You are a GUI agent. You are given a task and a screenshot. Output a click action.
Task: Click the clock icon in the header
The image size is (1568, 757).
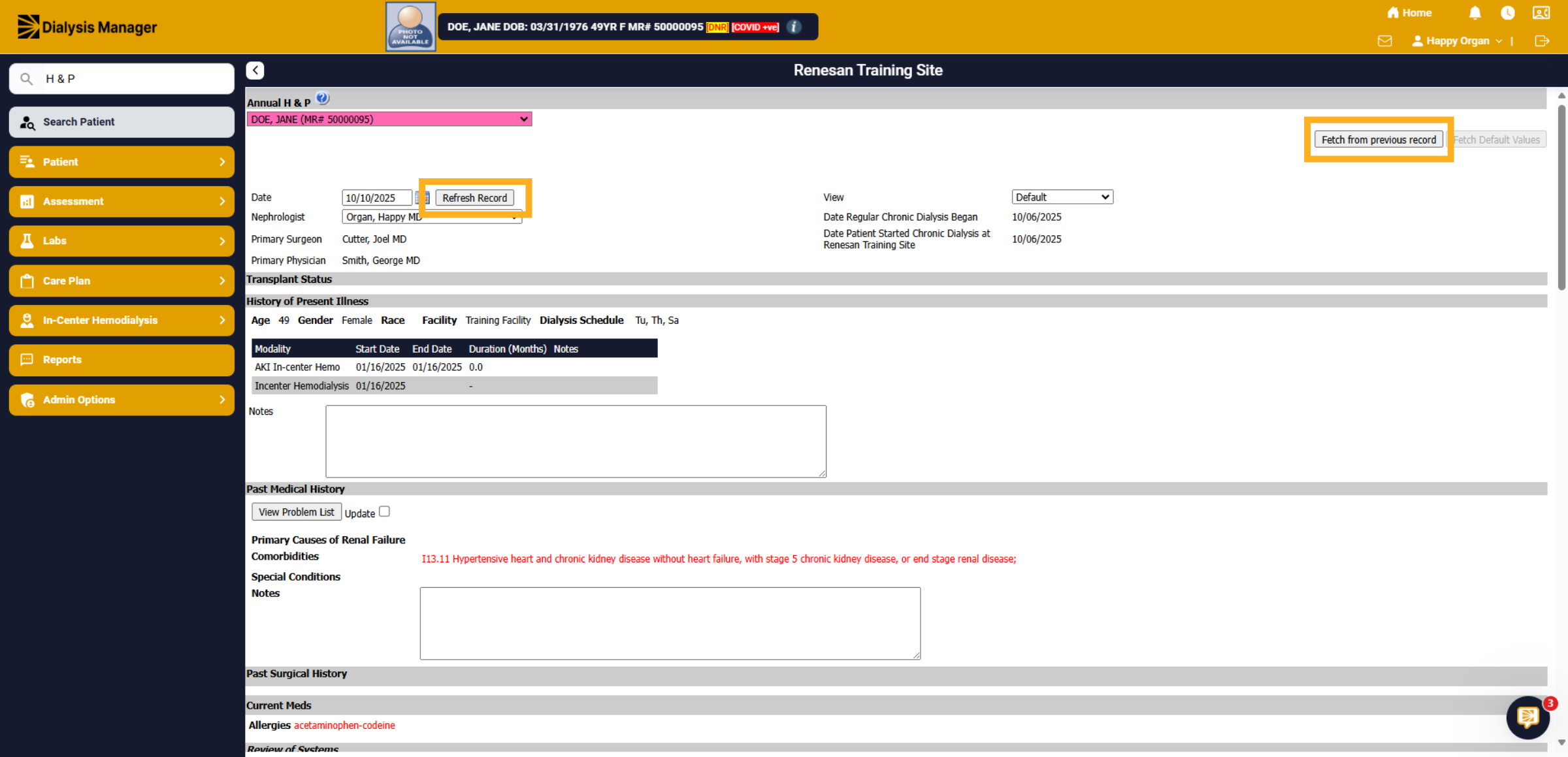[1507, 13]
